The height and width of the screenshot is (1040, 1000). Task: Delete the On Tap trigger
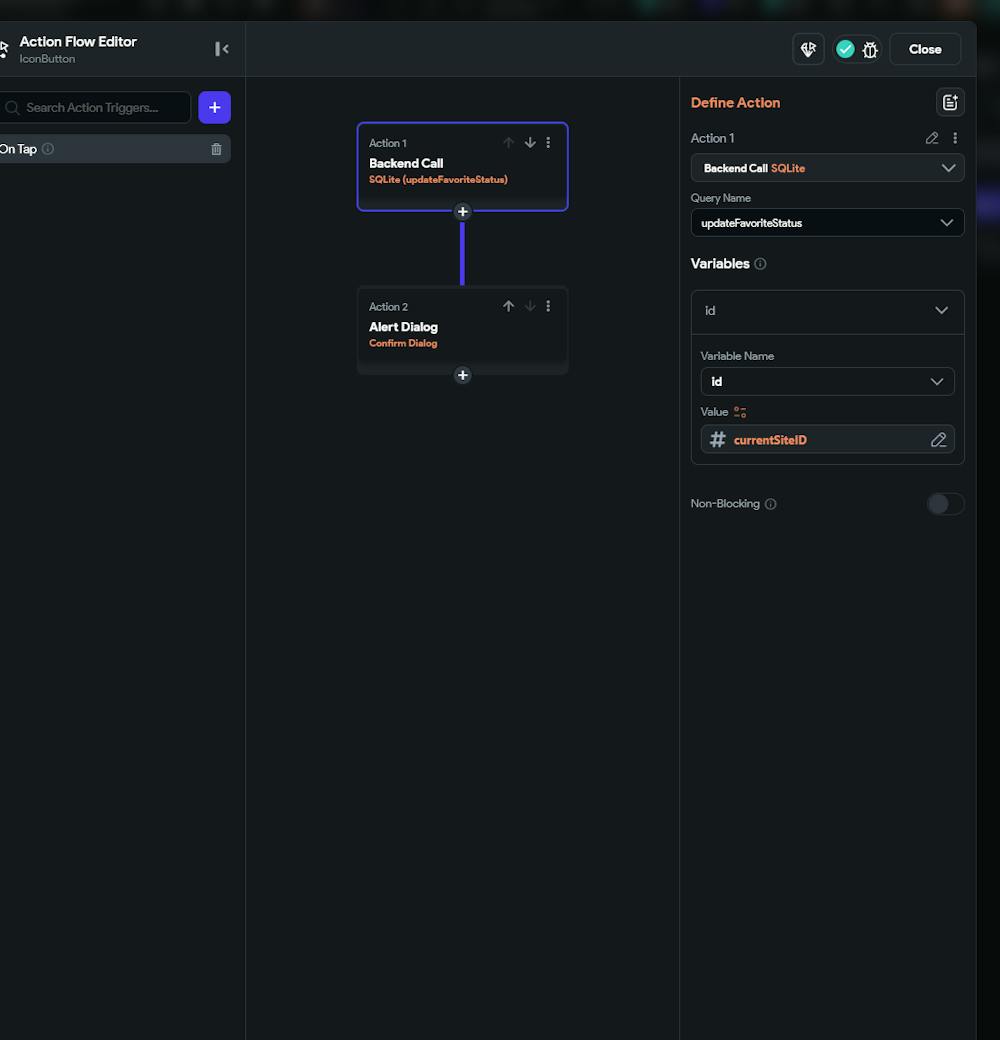point(216,149)
